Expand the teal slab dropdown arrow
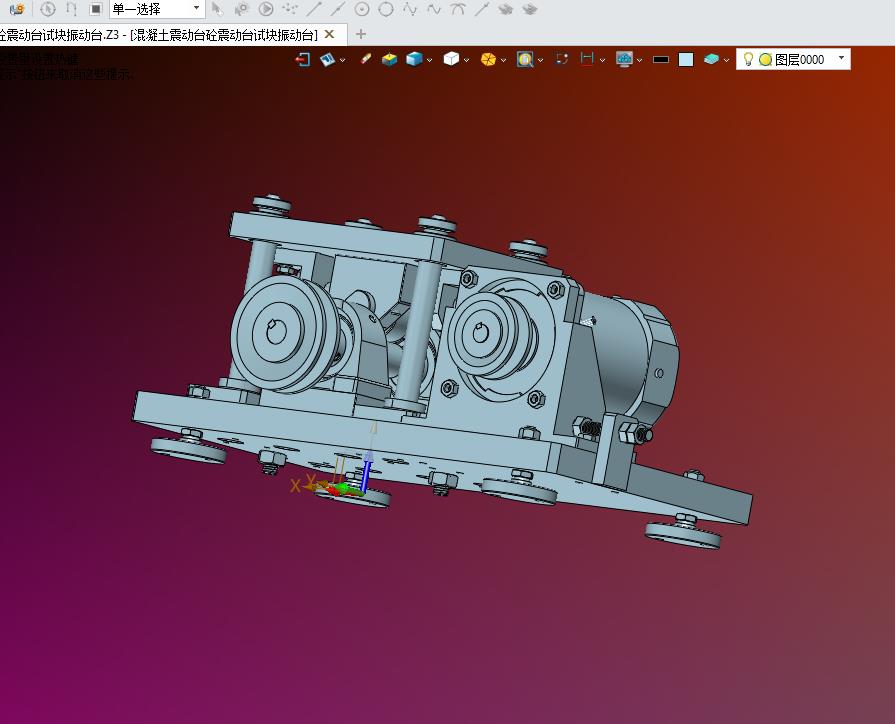Screen dimensions: 895x724 [x=726, y=60]
